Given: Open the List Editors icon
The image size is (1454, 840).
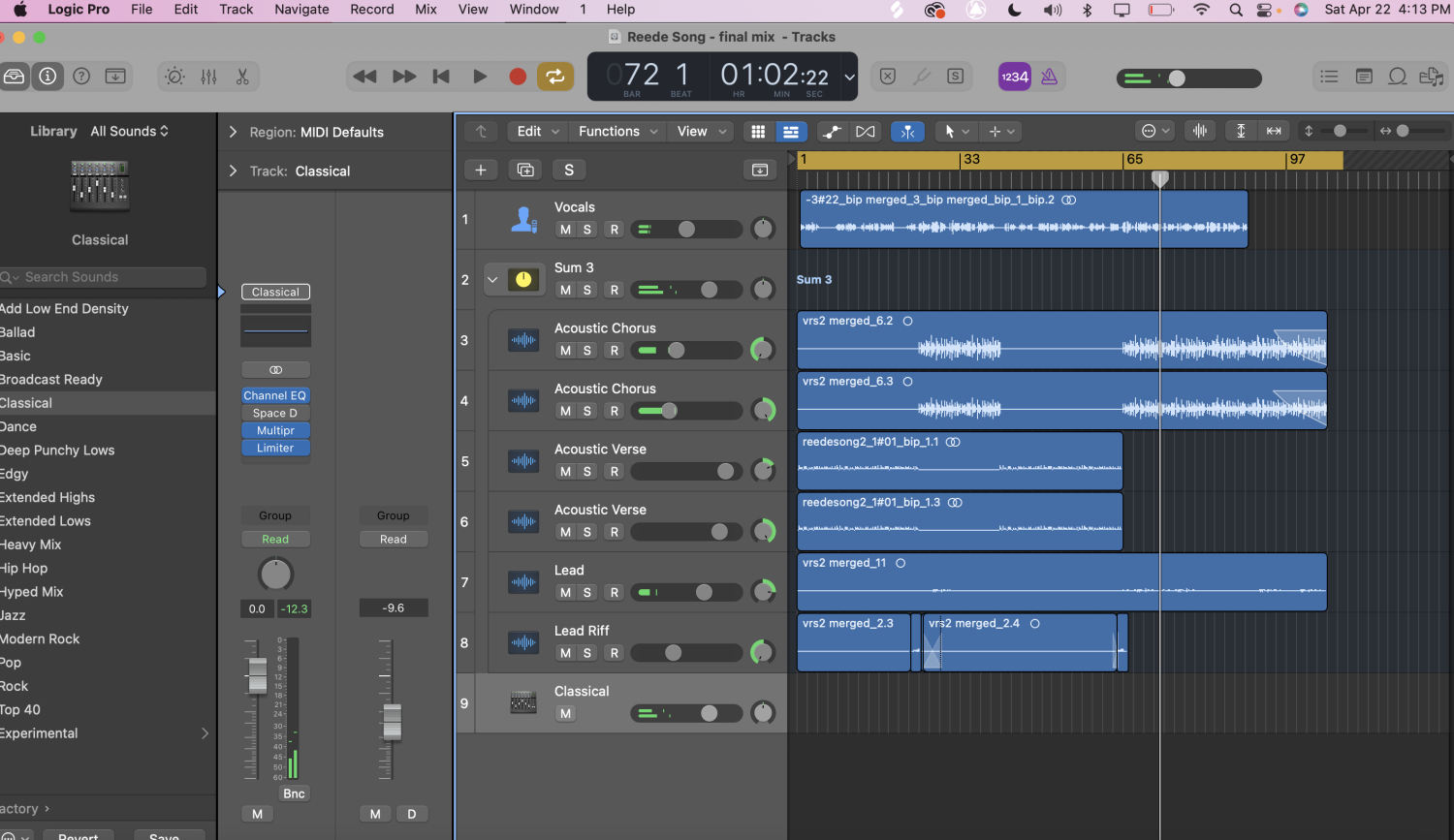Looking at the screenshot, I should coord(1329,77).
